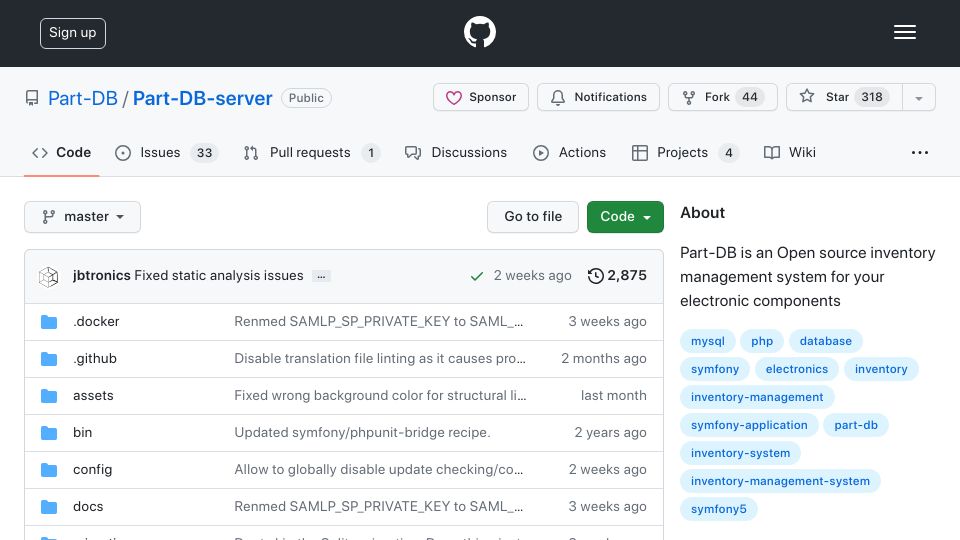The width and height of the screenshot is (960, 540).
Task: Select the inventory topic tag
Action: click(x=881, y=369)
